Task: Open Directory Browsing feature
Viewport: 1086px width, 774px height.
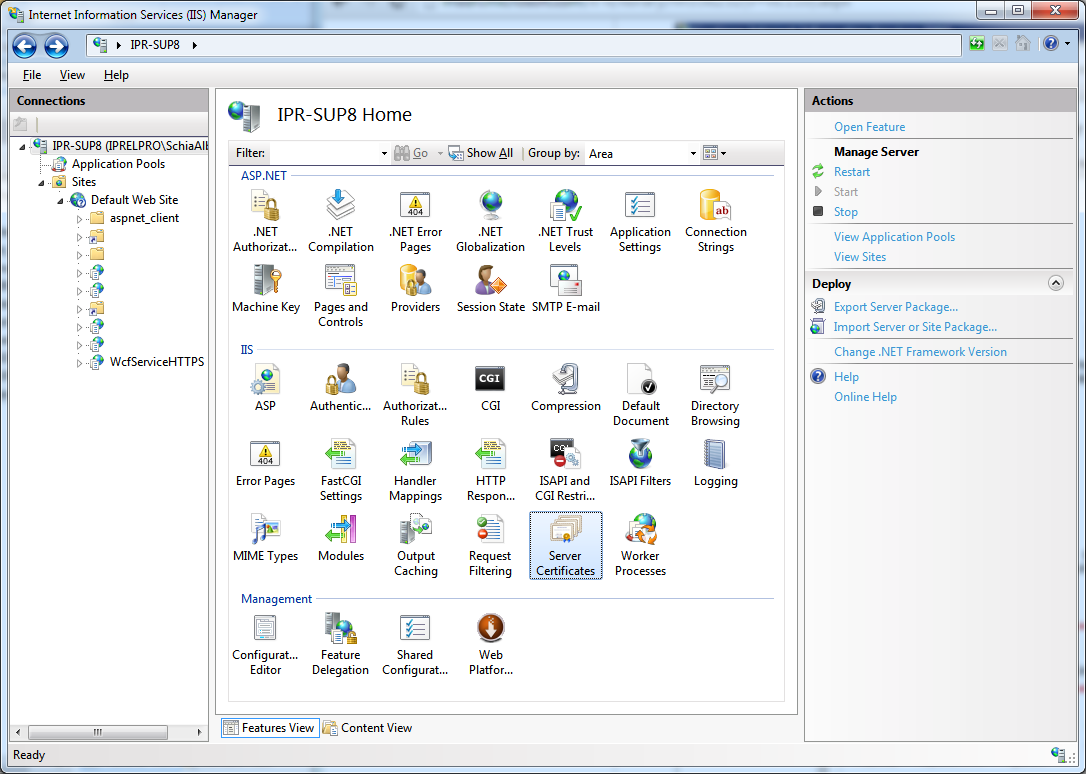Action: [715, 395]
